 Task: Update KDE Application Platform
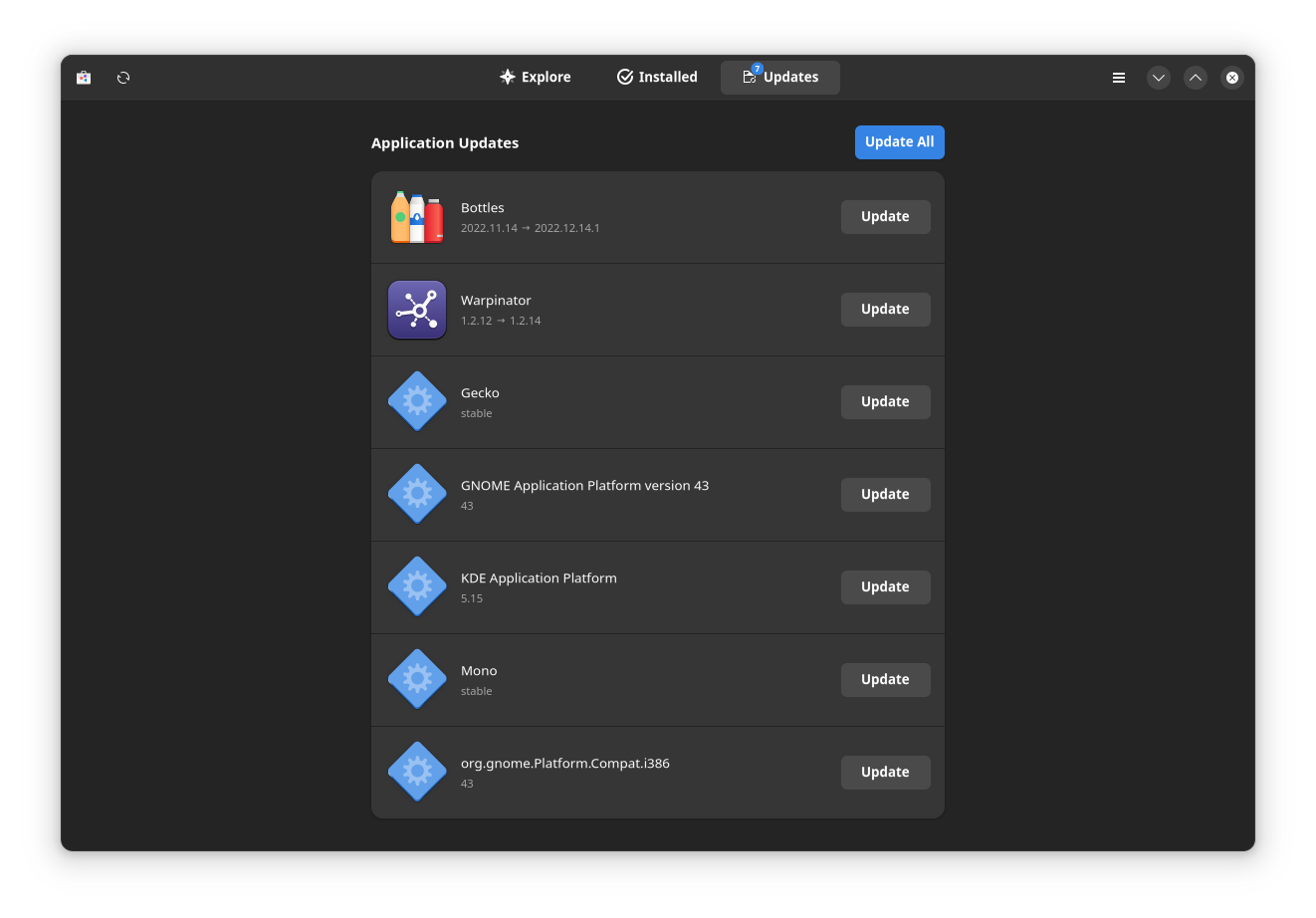tap(886, 587)
